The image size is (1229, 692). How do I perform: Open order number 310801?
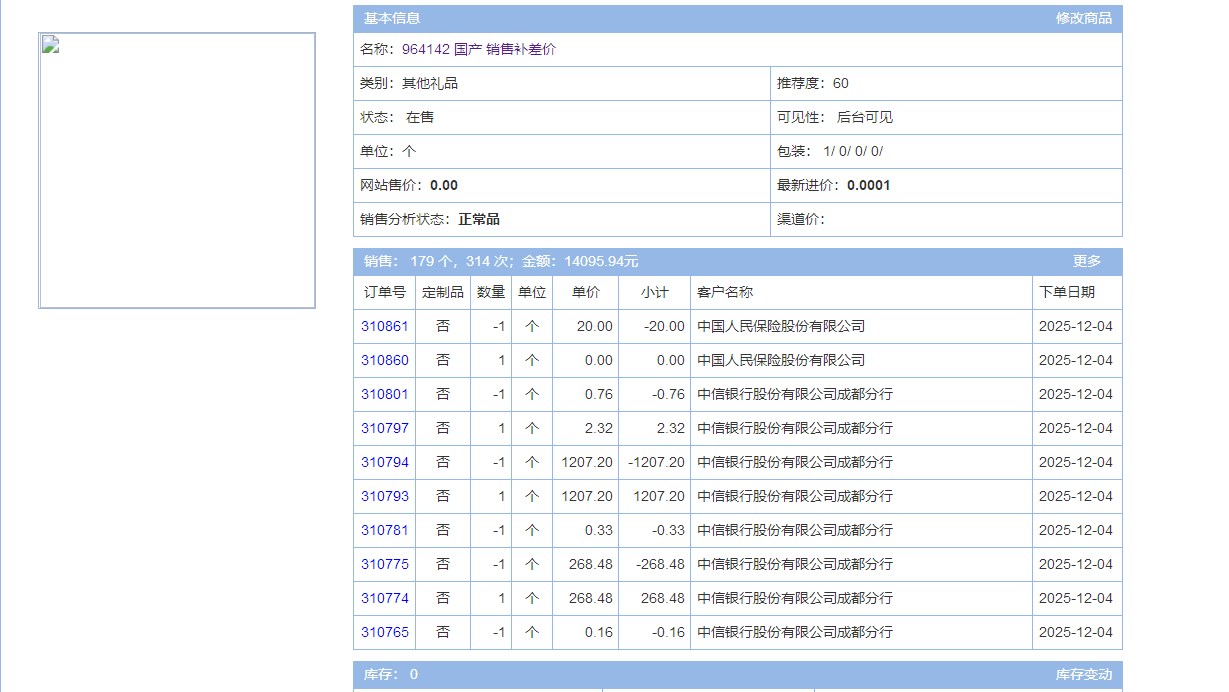384,394
